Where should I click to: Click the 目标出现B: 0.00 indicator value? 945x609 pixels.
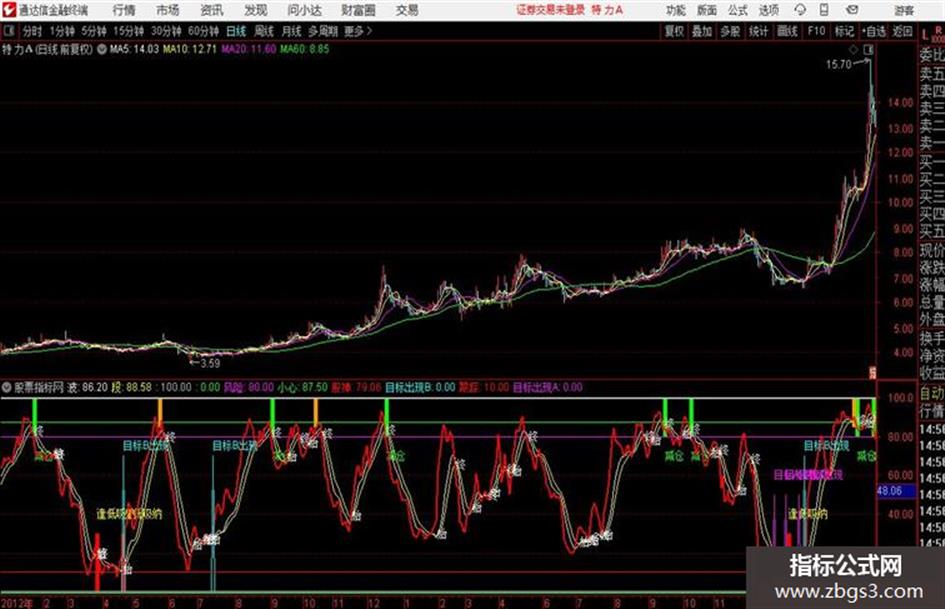[420, 387]
